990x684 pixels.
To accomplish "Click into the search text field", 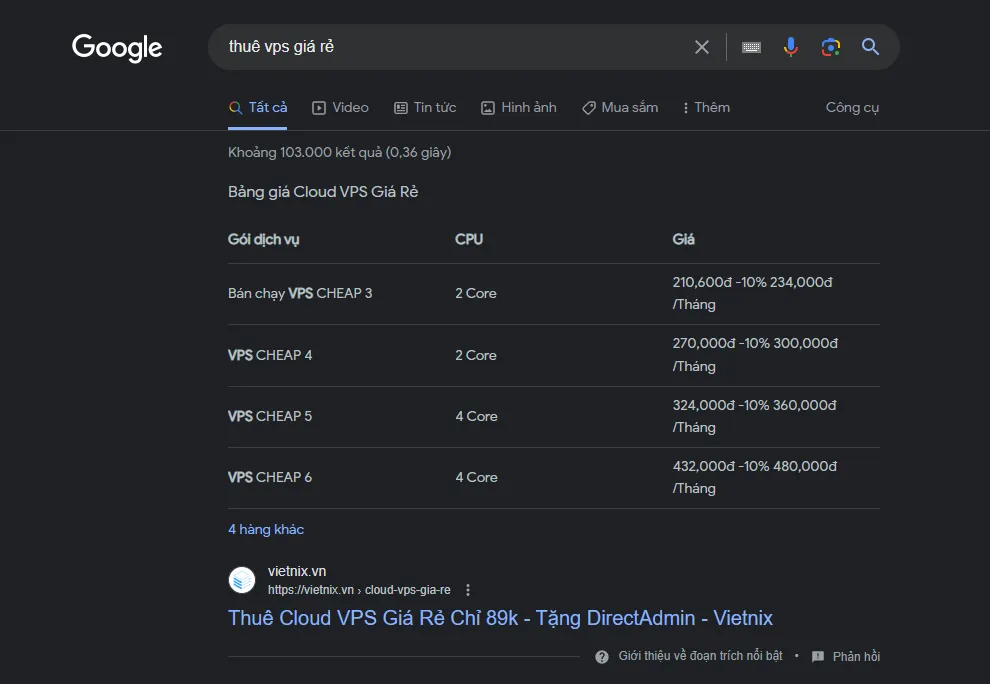I will click(x=450, y=47).
